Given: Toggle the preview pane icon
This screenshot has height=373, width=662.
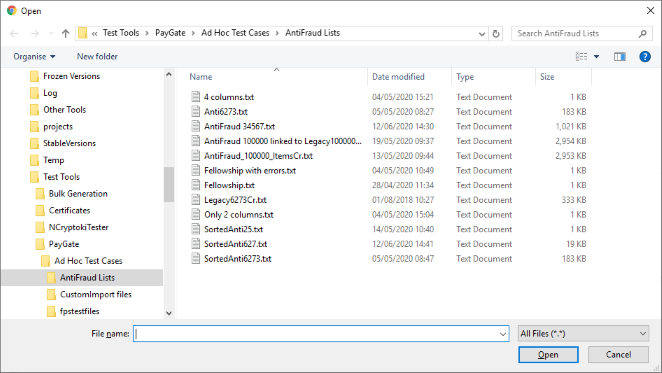Looking at the screenshot, I should pos(619,57).
